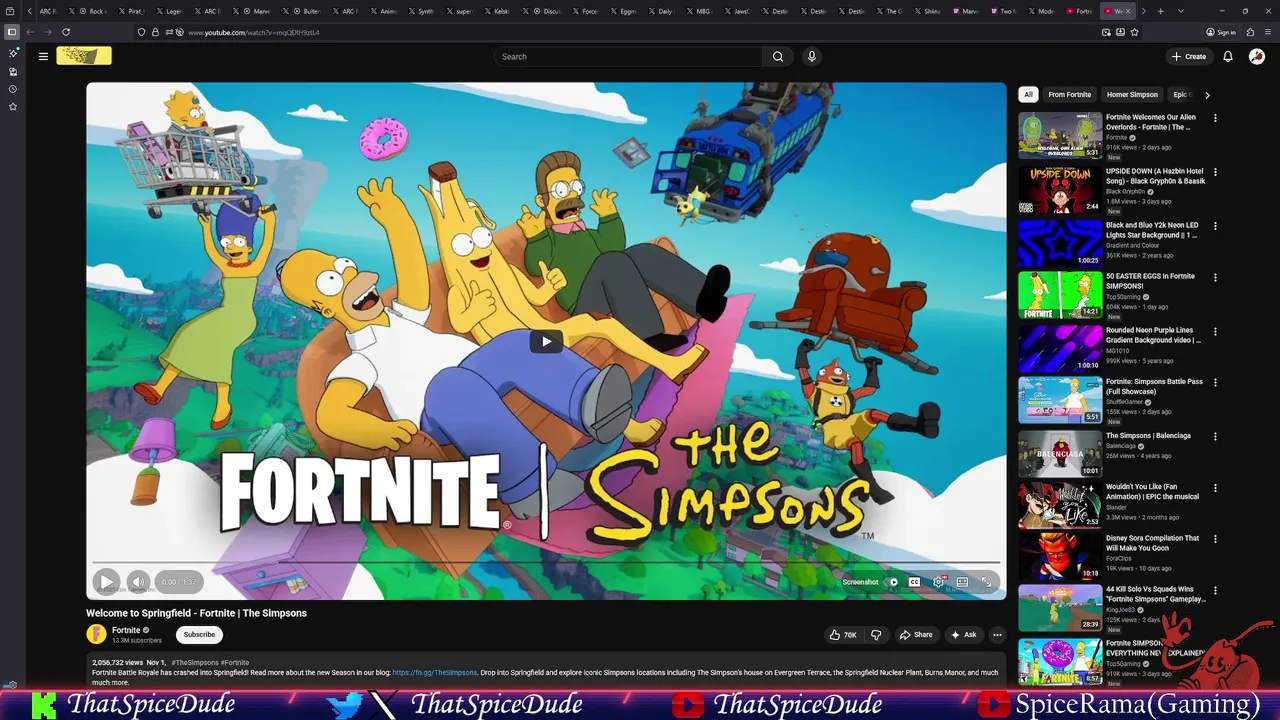This screenshot has height=720, width=1280.
Task: Select the From Fortnite chip
Action: [1069, 94]
